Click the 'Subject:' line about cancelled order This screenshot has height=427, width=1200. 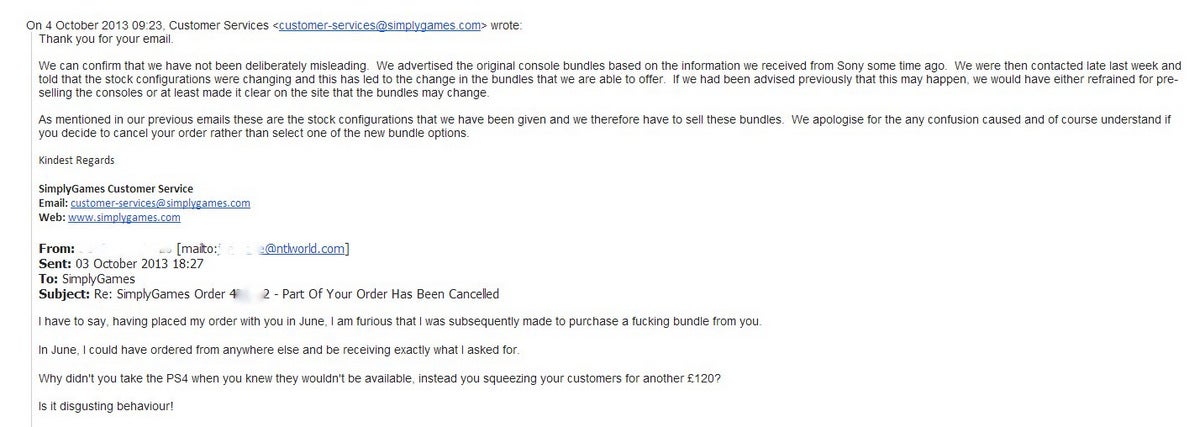click(268, 294)
